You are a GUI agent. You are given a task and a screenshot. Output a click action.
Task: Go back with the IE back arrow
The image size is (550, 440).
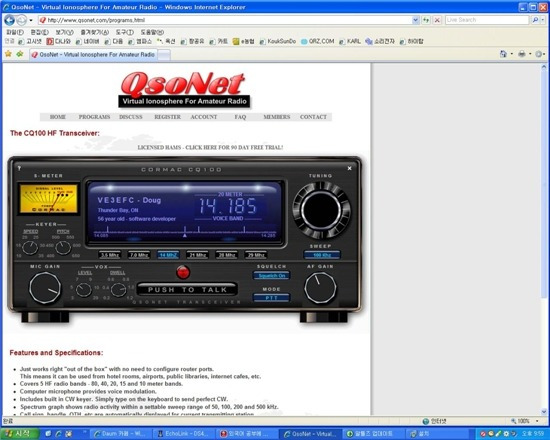tap(9, 20)
